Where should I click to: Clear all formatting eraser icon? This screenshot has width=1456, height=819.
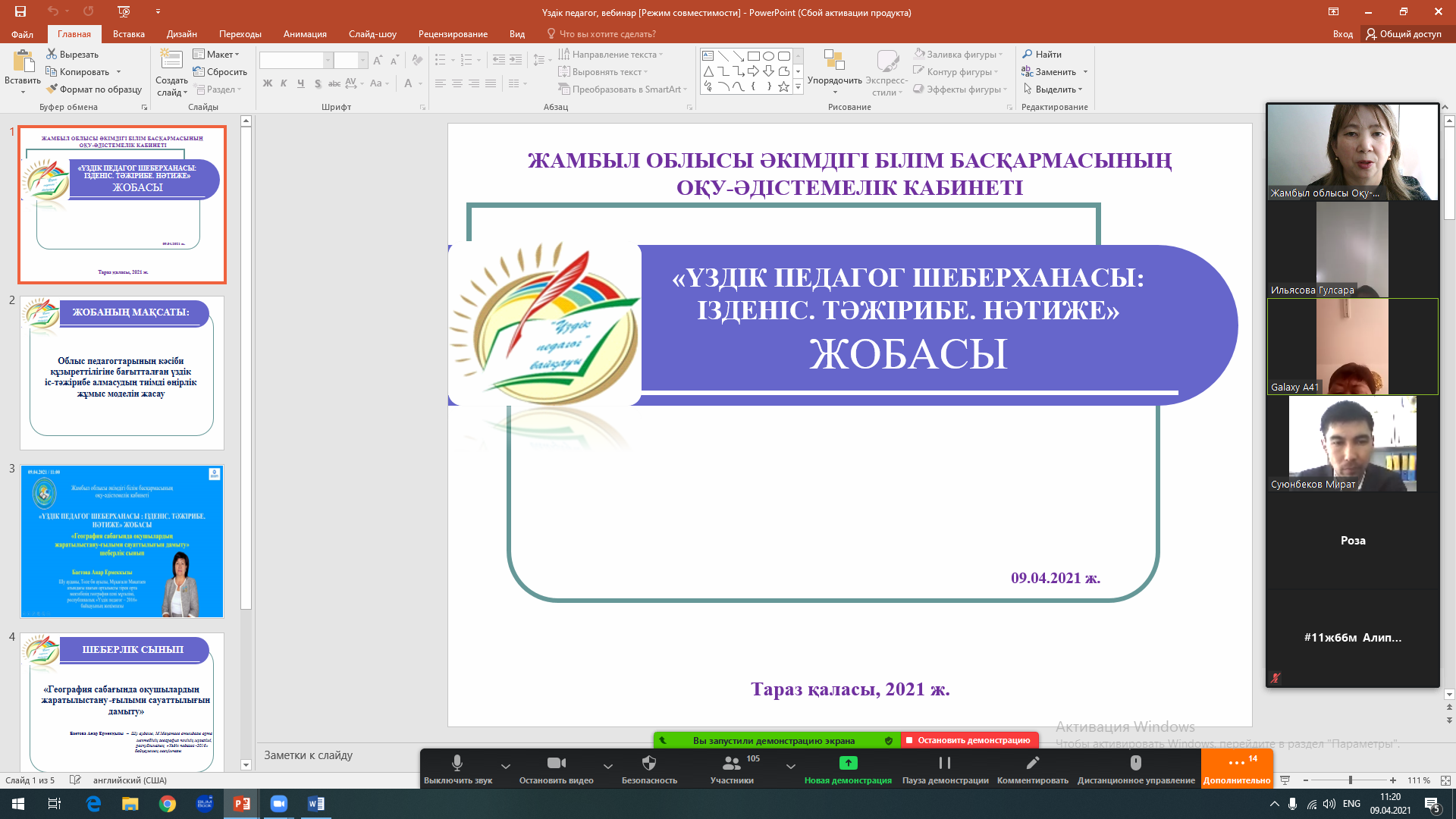417,60
